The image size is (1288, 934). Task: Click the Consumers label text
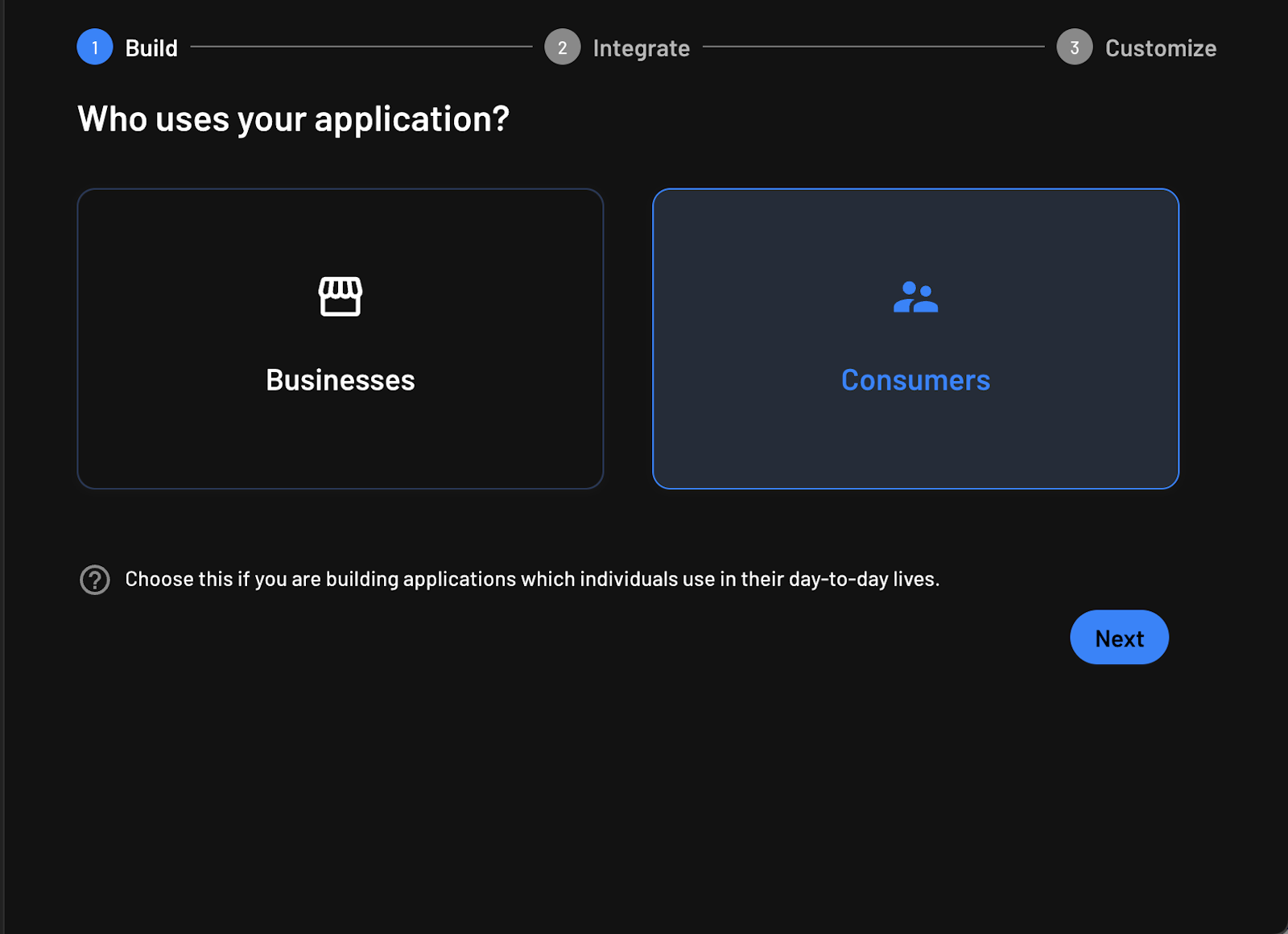point(915,380)
